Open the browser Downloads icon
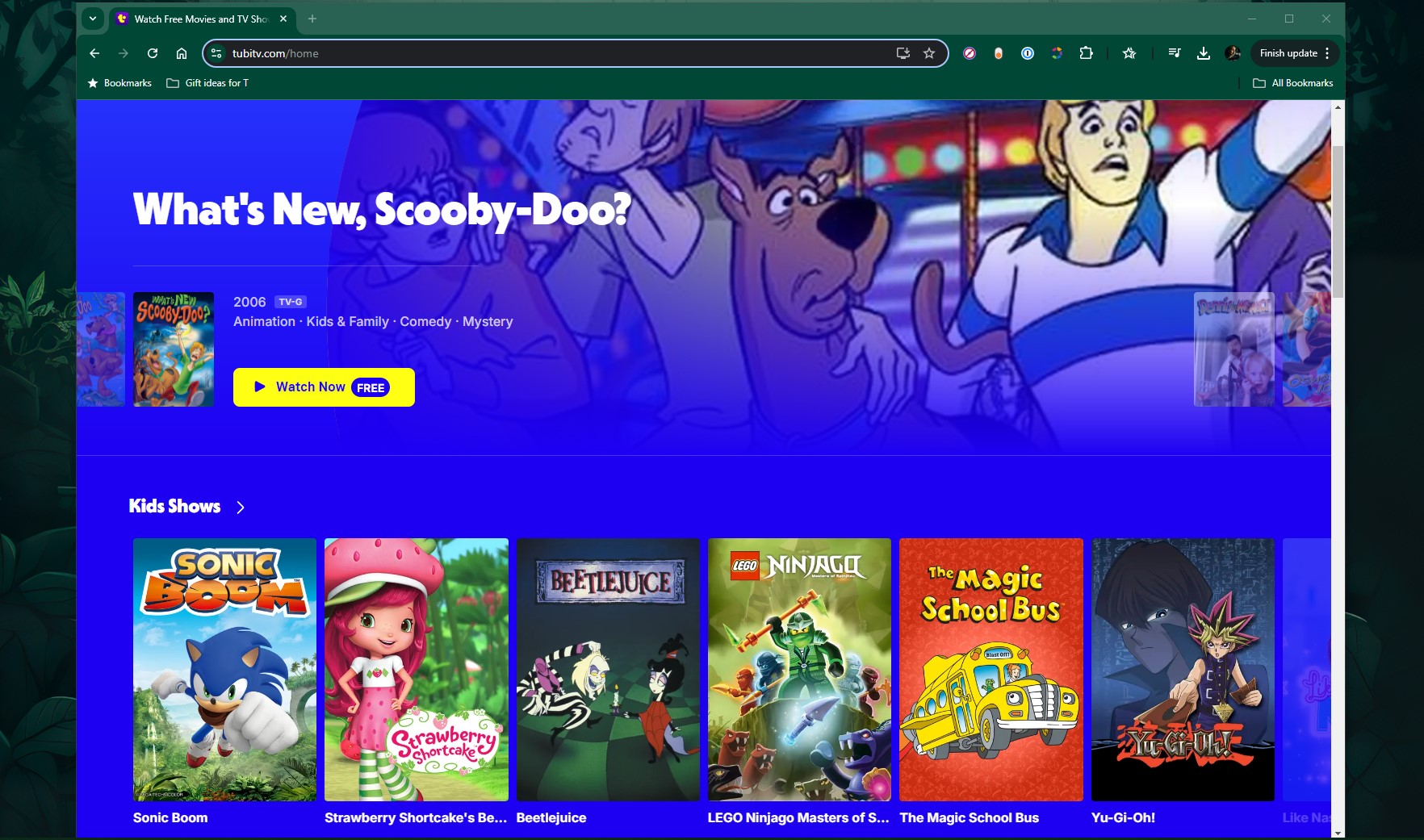 coord(1204,53)
